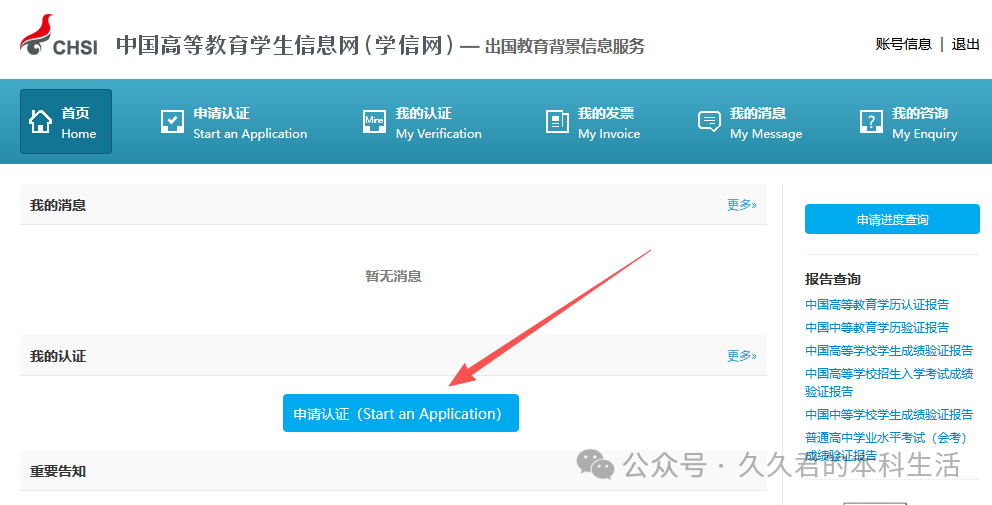992x505 pixels.
Task: Open 中国高等教育学历认证报告 link
Action: point(877,305)
